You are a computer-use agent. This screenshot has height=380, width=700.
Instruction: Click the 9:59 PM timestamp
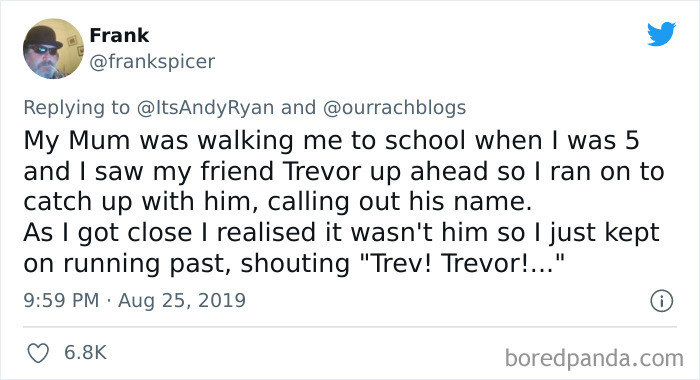[x=62, y=300]
